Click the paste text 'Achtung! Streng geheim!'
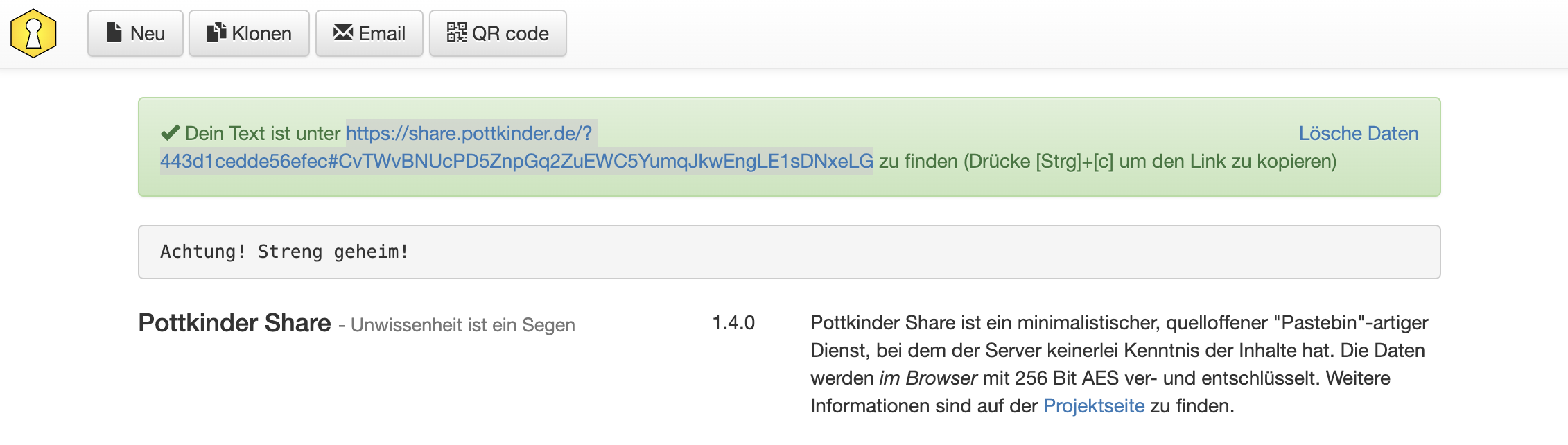Image resolution: width=1568 pixels, height=445 pixels. coord(284,252)
